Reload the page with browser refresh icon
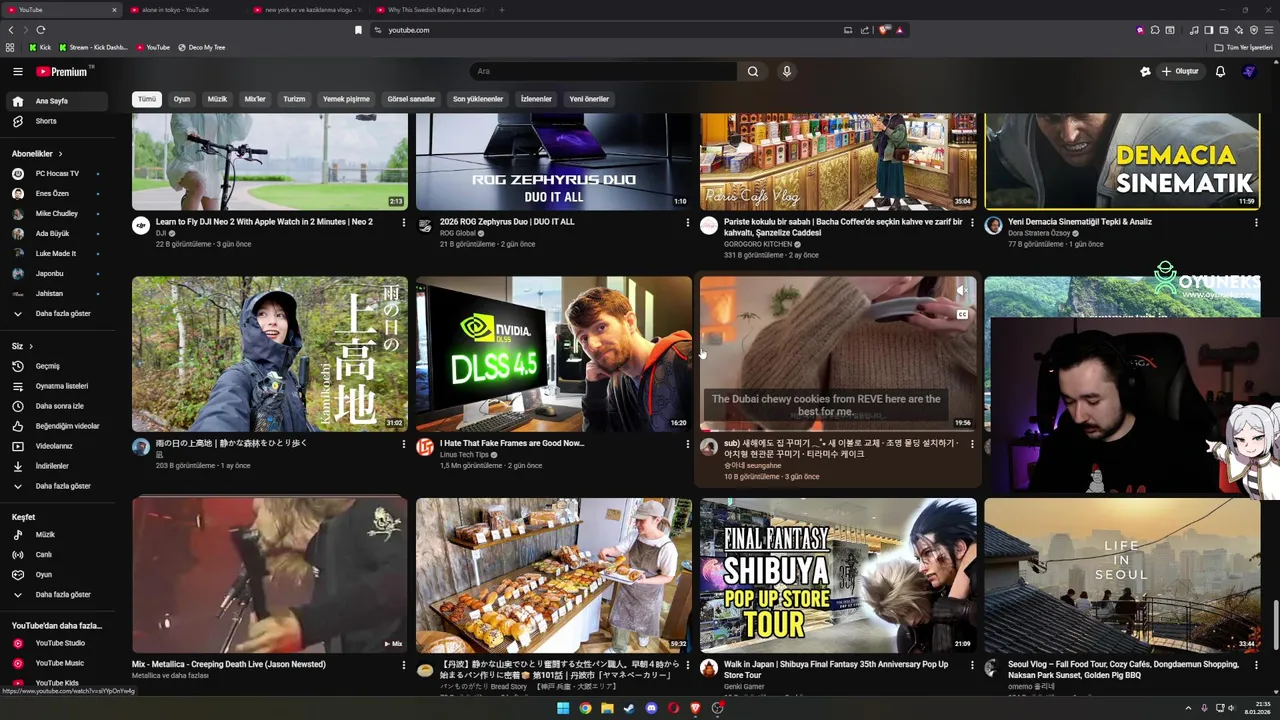Screen dimensions: 1280x720 coord(41,30)
